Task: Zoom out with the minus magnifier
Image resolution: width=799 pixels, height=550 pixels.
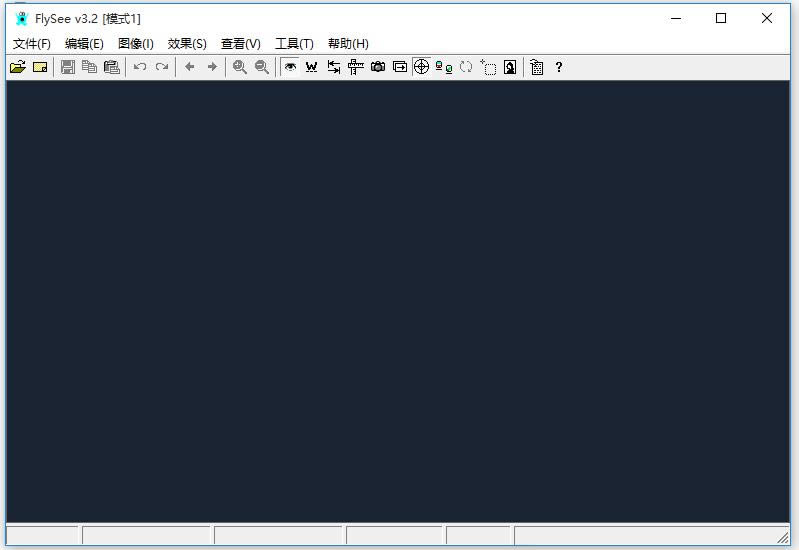Action: point(262,67)
